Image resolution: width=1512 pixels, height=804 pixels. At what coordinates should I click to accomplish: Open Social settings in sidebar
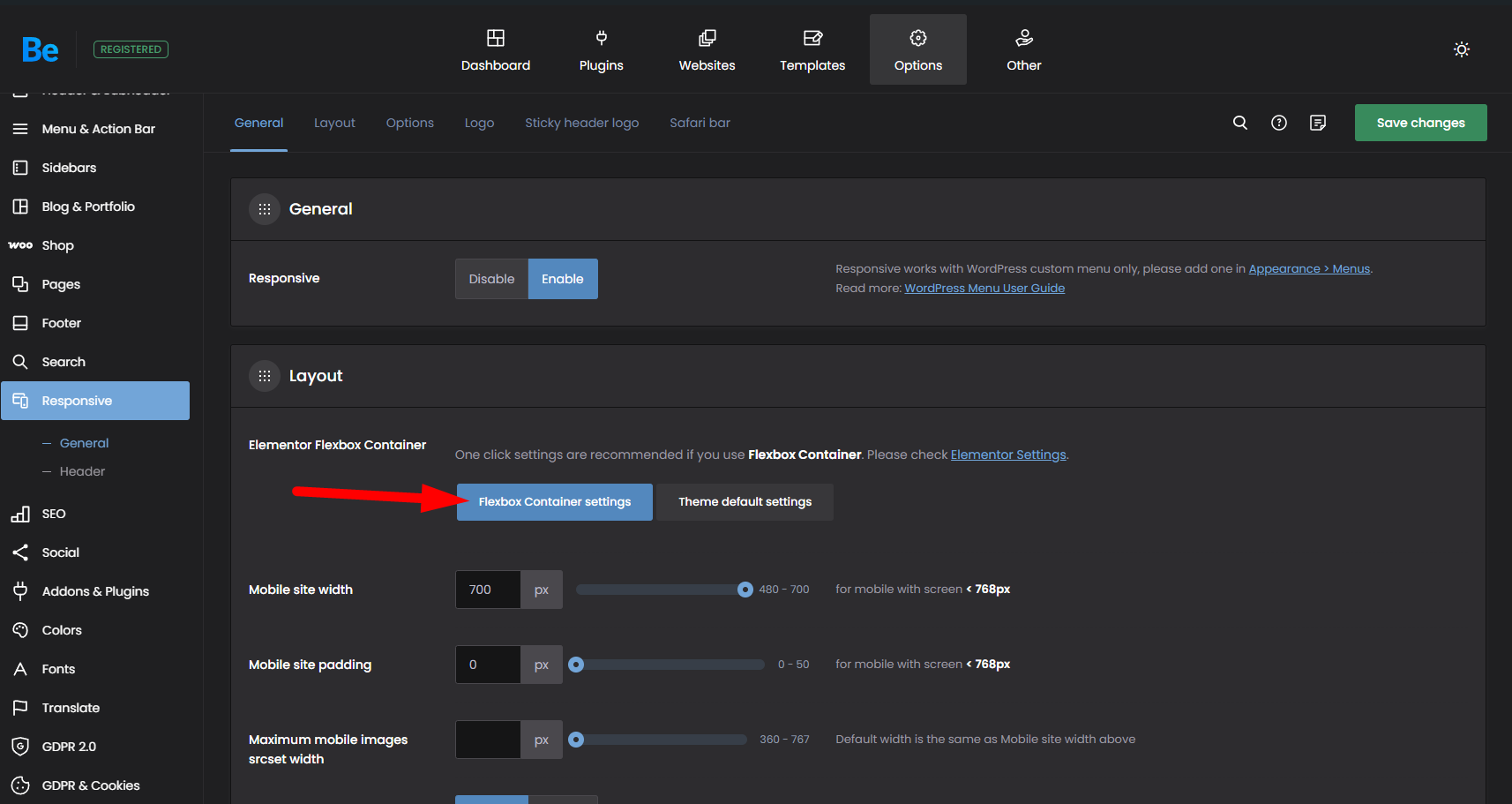(95, 552)
